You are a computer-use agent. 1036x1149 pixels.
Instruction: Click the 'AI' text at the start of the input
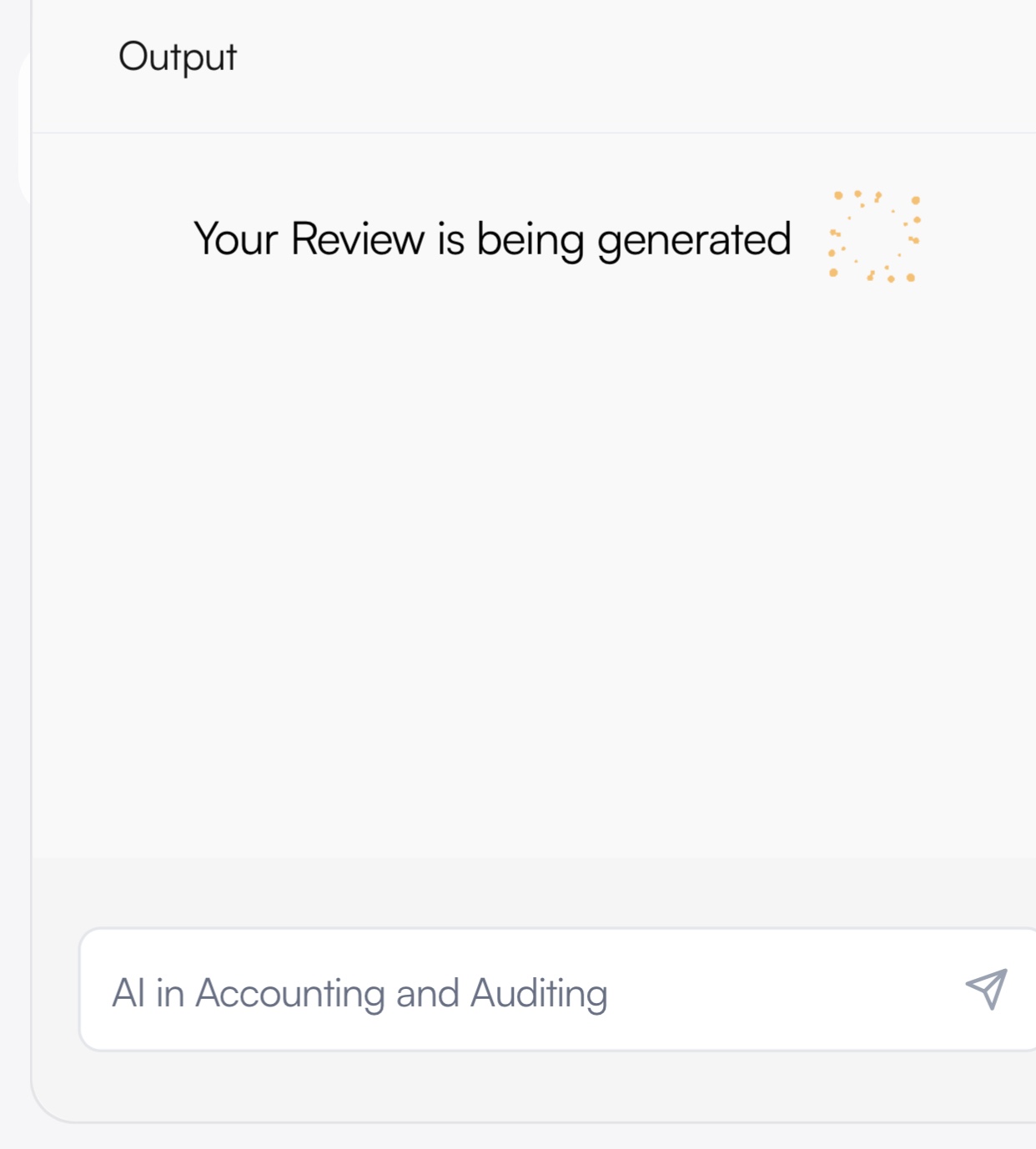coord(128,993)
